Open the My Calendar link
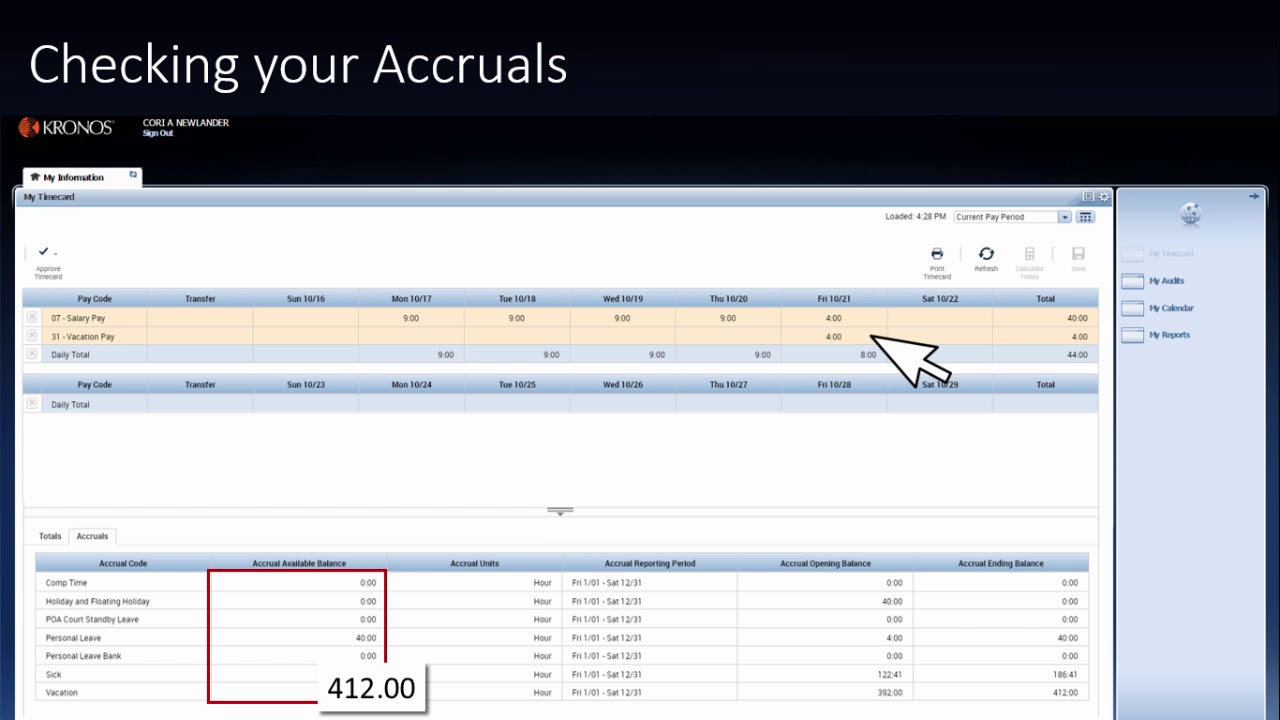1280x720 pixels. pos(1171,308)
